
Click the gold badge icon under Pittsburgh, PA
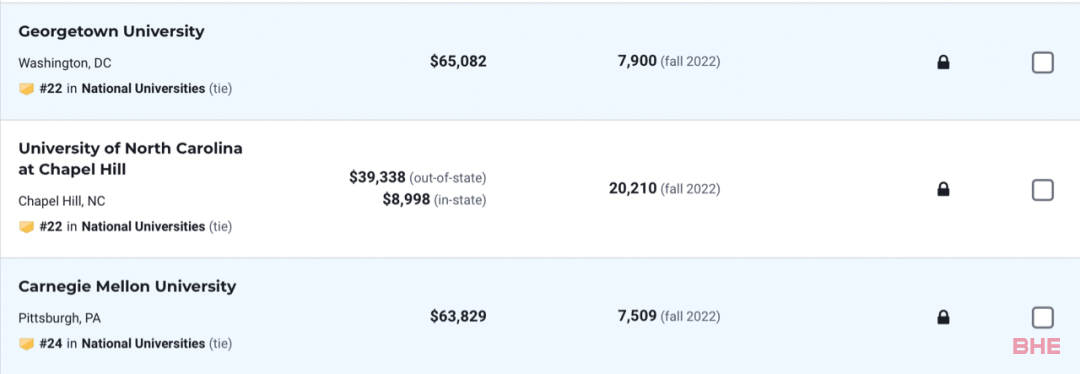coord(26,344)
